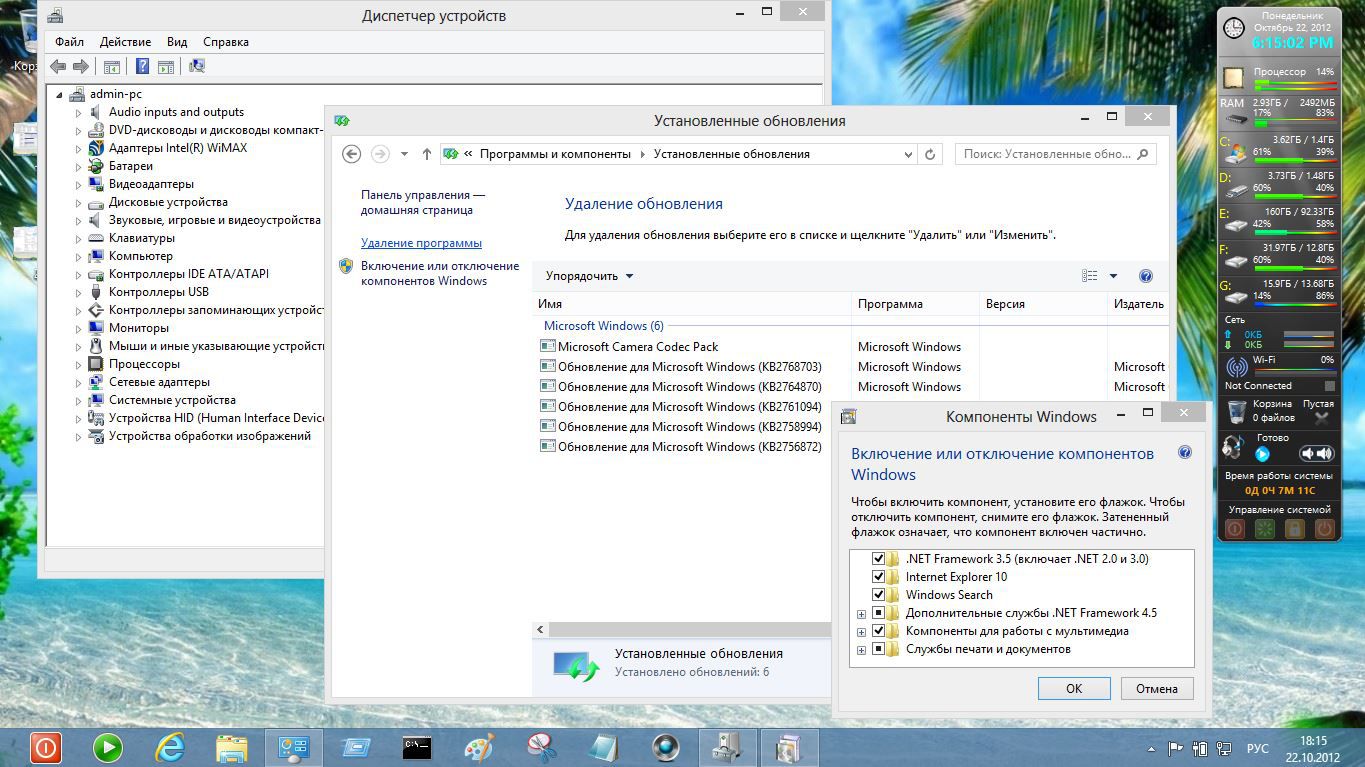Toggle Компоненты для работы с мультимедиа checkbox

[879, 631]
